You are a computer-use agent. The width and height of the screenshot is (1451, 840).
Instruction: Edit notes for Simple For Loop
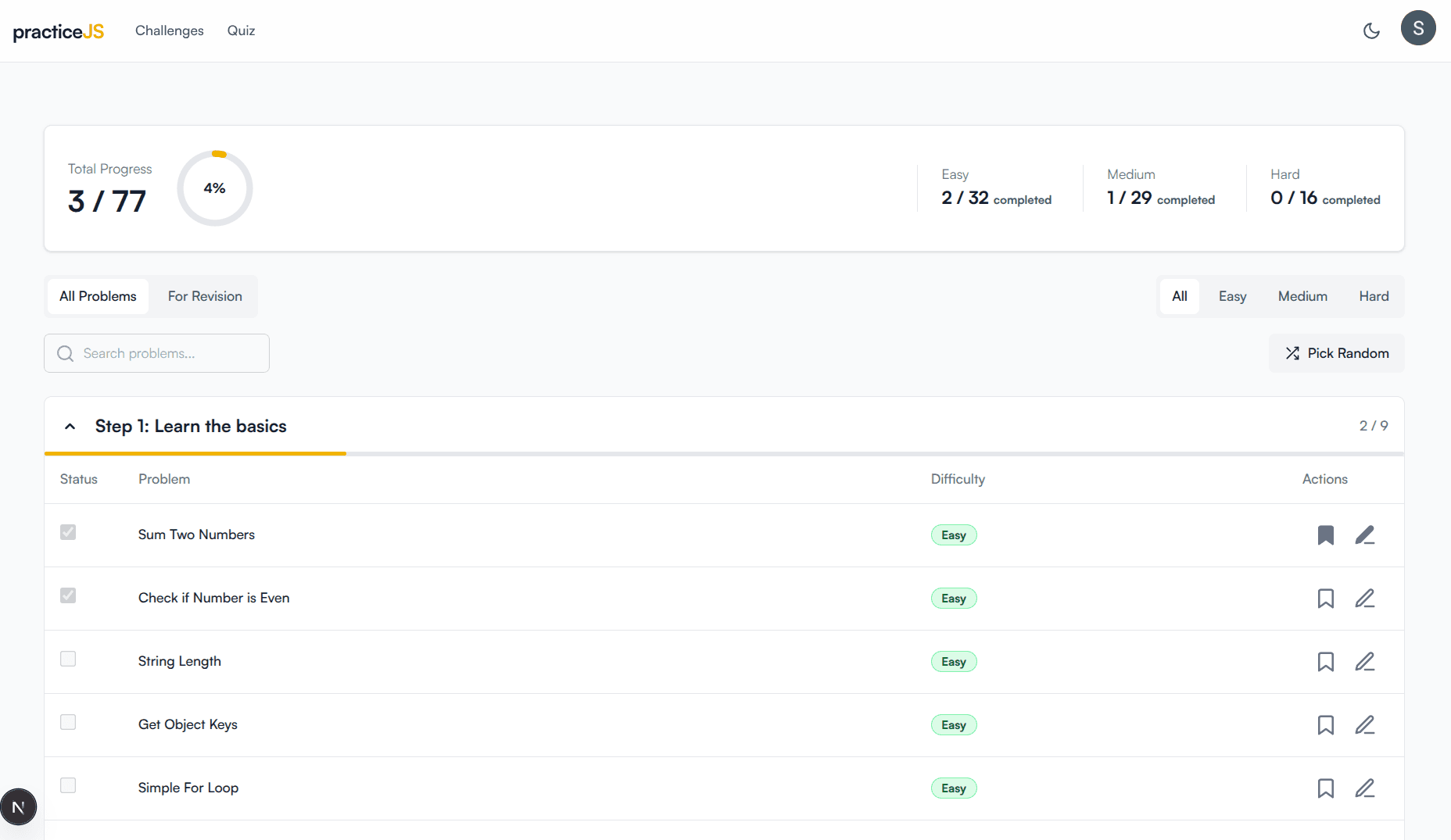click(1364, 788)
